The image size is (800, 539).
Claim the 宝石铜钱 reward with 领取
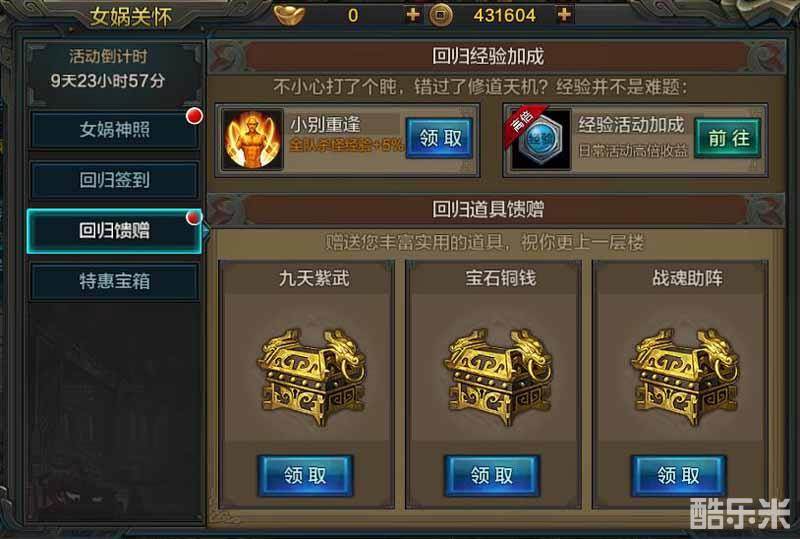[x=492, y=476]
